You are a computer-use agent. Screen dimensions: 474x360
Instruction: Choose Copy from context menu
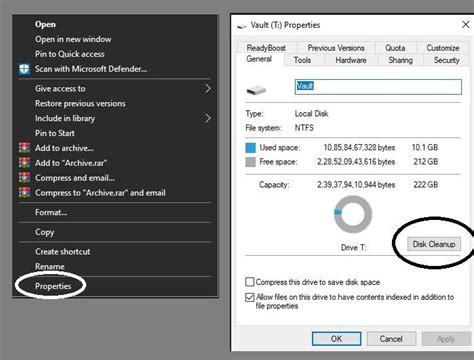click(44, 232)
